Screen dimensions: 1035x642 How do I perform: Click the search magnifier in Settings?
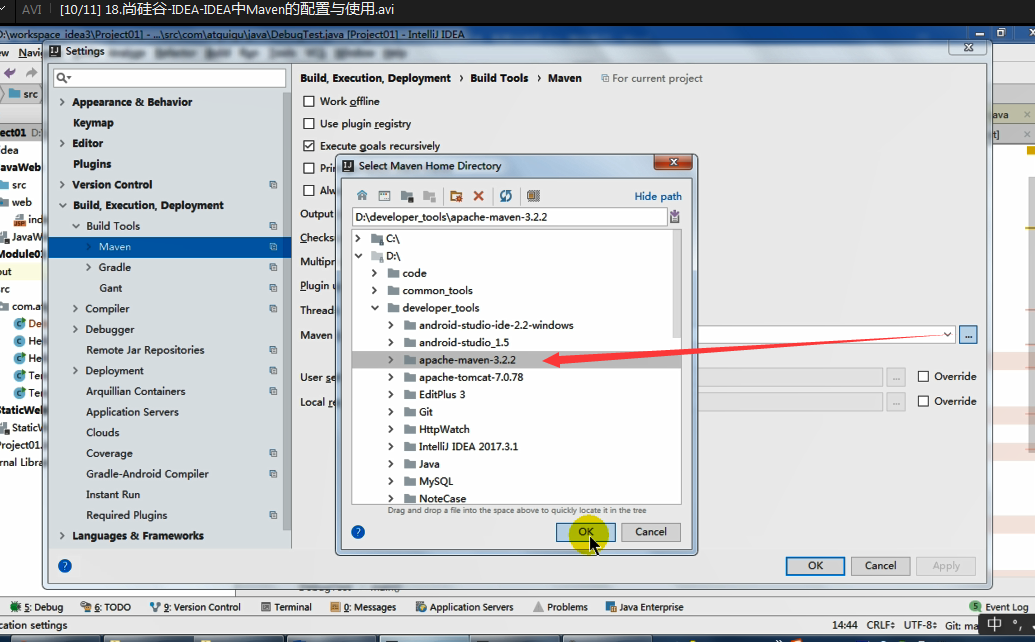pos(63,78)
